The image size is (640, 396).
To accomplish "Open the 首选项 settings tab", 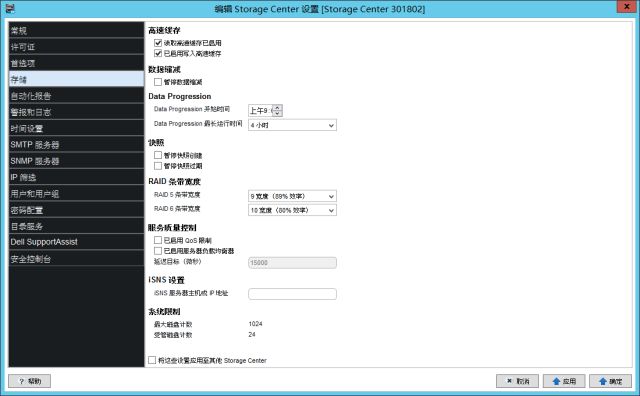I will 76,63.
